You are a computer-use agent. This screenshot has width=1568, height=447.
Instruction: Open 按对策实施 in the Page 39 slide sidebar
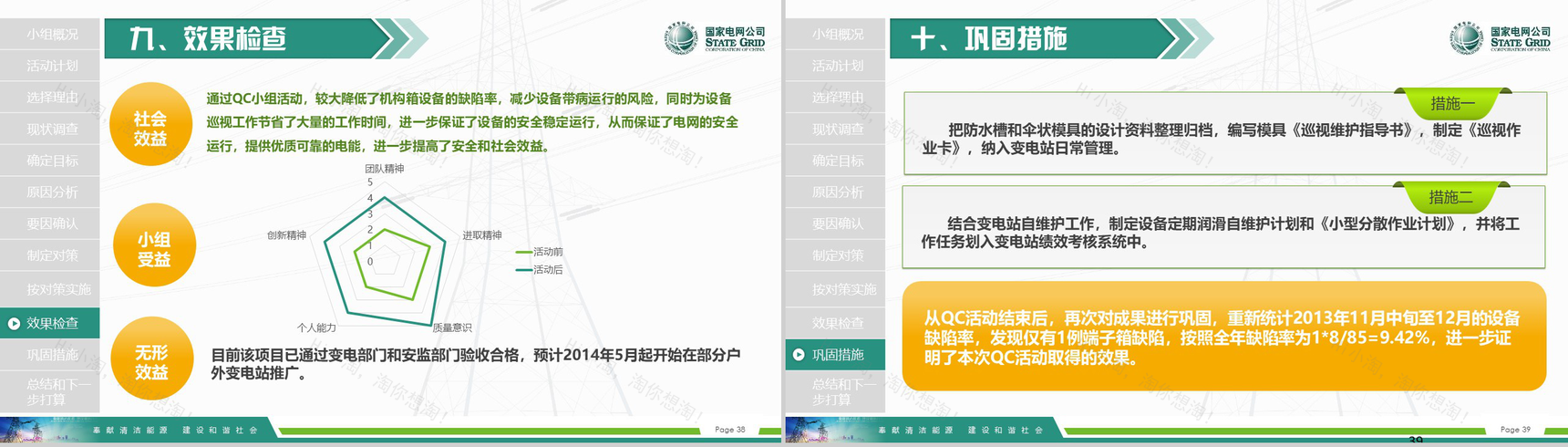pyautogui.click(x=835, y=289)
